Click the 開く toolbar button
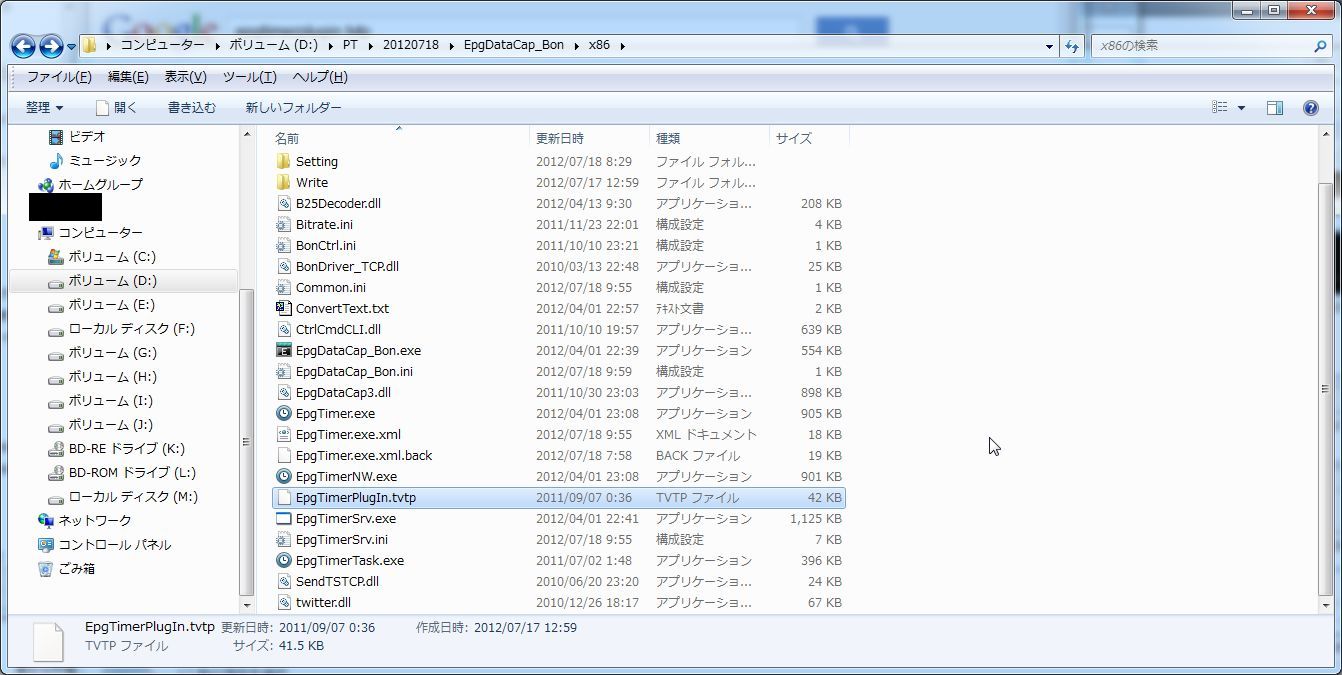The height and width of the screenshot is (675, 1342). [x=116, y=107]
